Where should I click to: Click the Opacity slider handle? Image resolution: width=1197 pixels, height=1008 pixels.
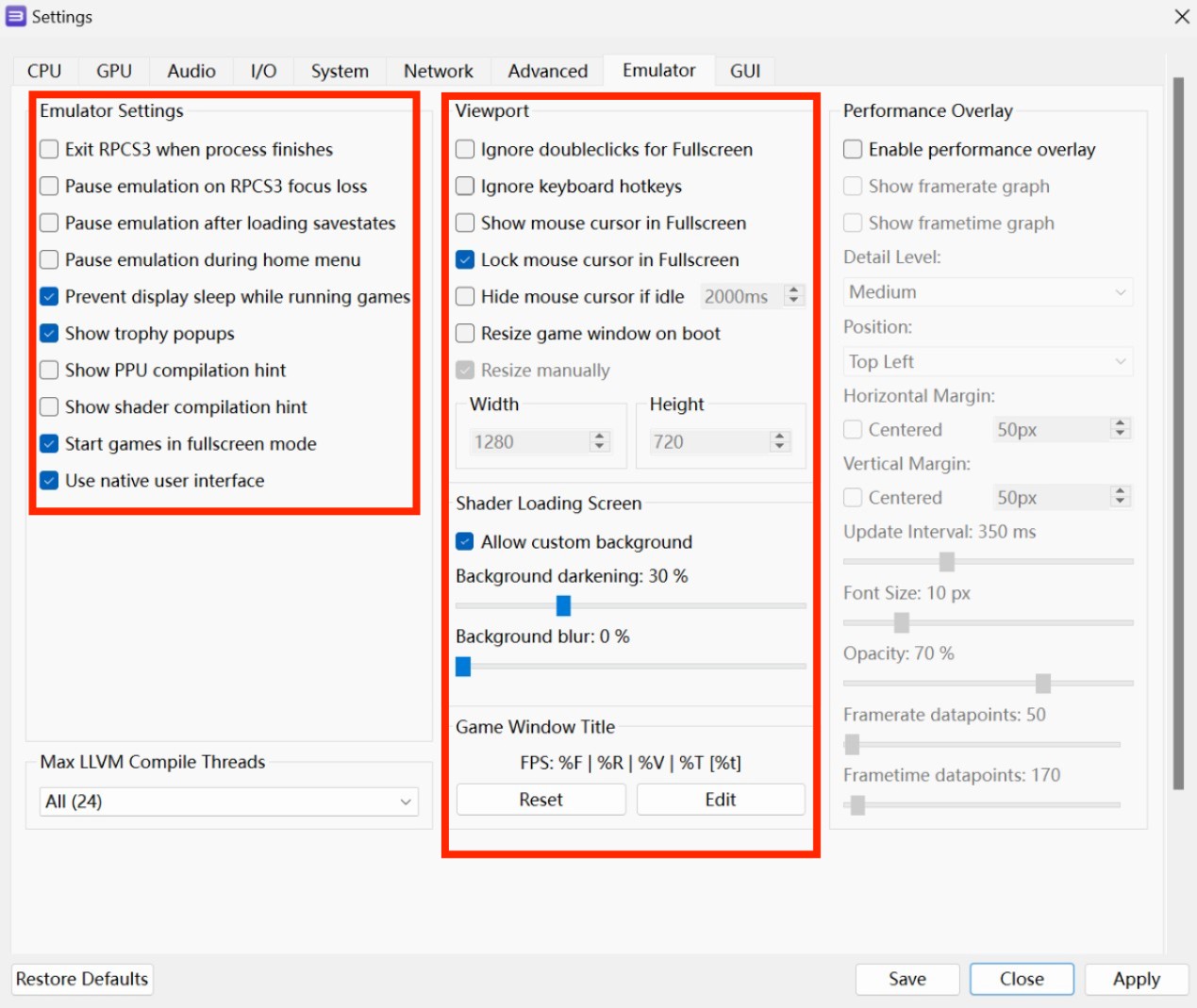coord(1043,683)
